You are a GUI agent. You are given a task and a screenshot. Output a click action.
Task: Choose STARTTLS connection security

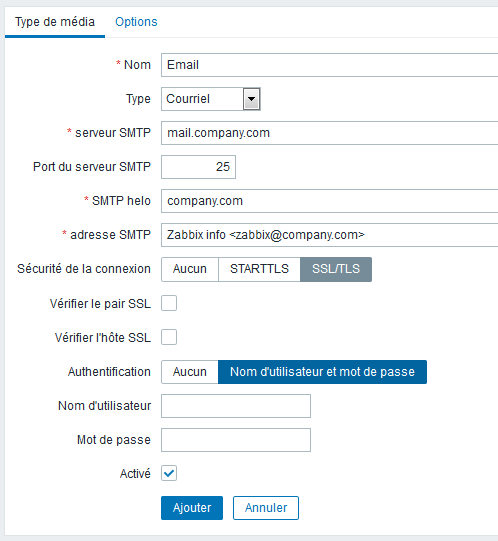coord(260,269)
